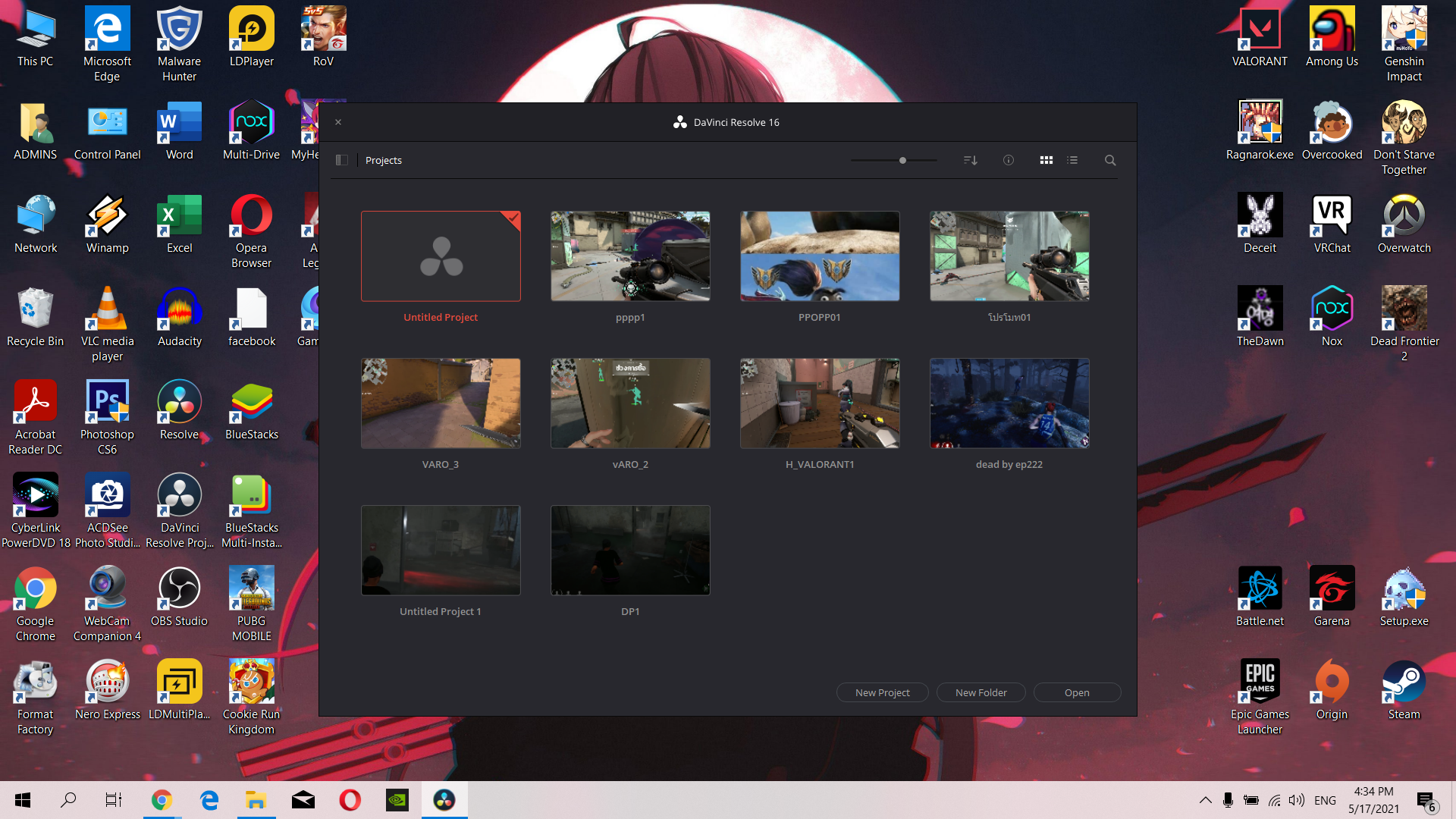Select the Garena desktop icon

(x=1332, y=597)
